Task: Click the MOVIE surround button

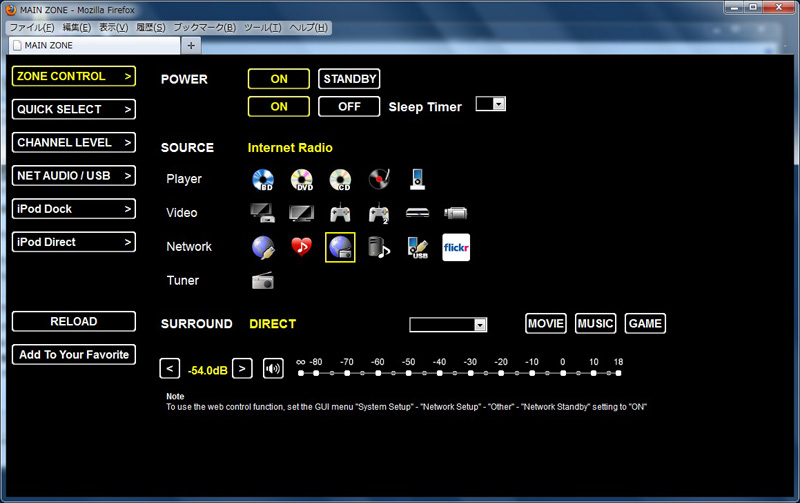Action: tap(546, 324)
